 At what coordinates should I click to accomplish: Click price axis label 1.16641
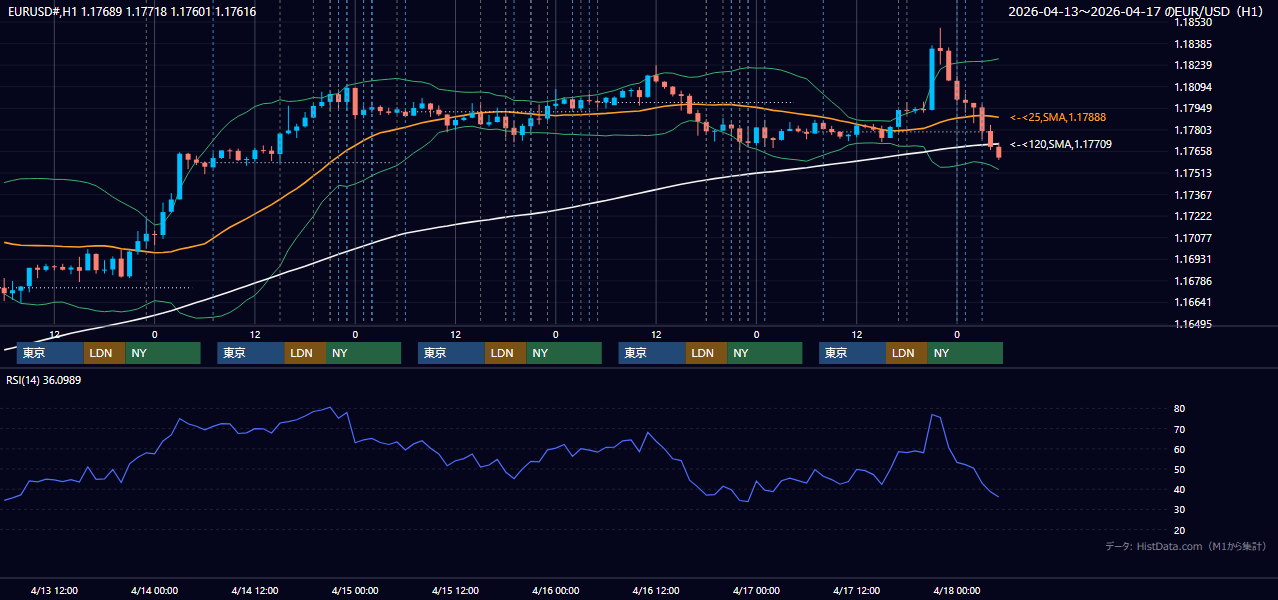[x=1193, y=302]
